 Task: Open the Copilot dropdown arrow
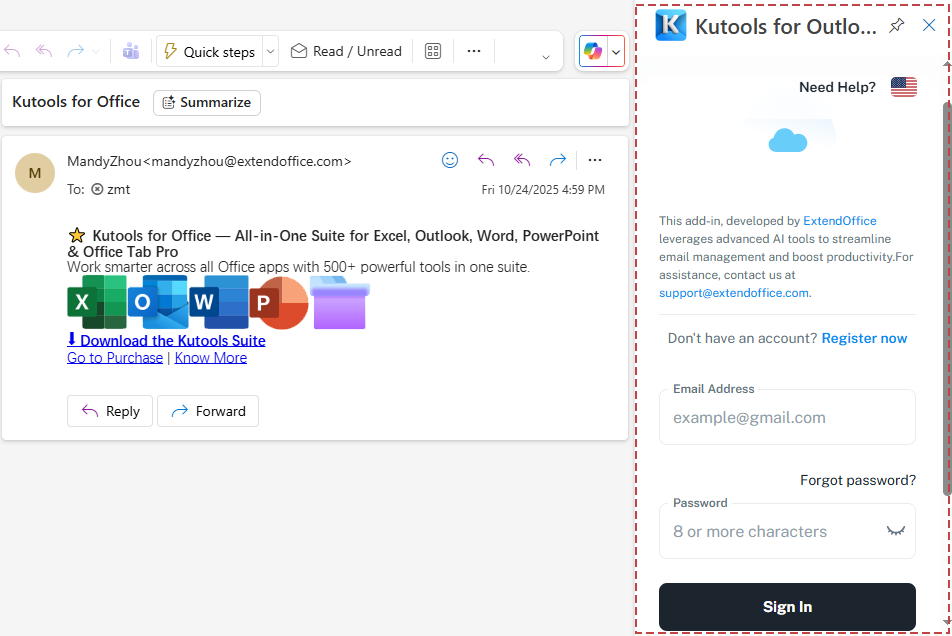(x=616, y=50)
